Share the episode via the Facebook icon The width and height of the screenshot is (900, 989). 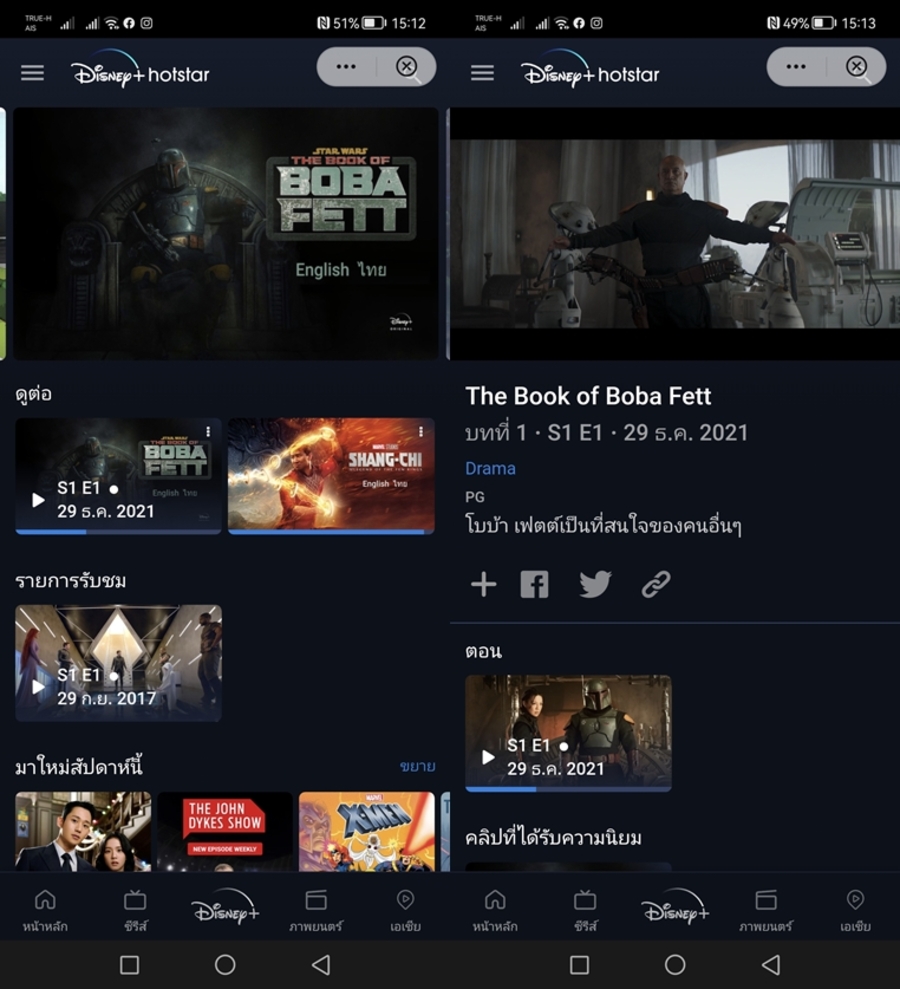point(534,584)
